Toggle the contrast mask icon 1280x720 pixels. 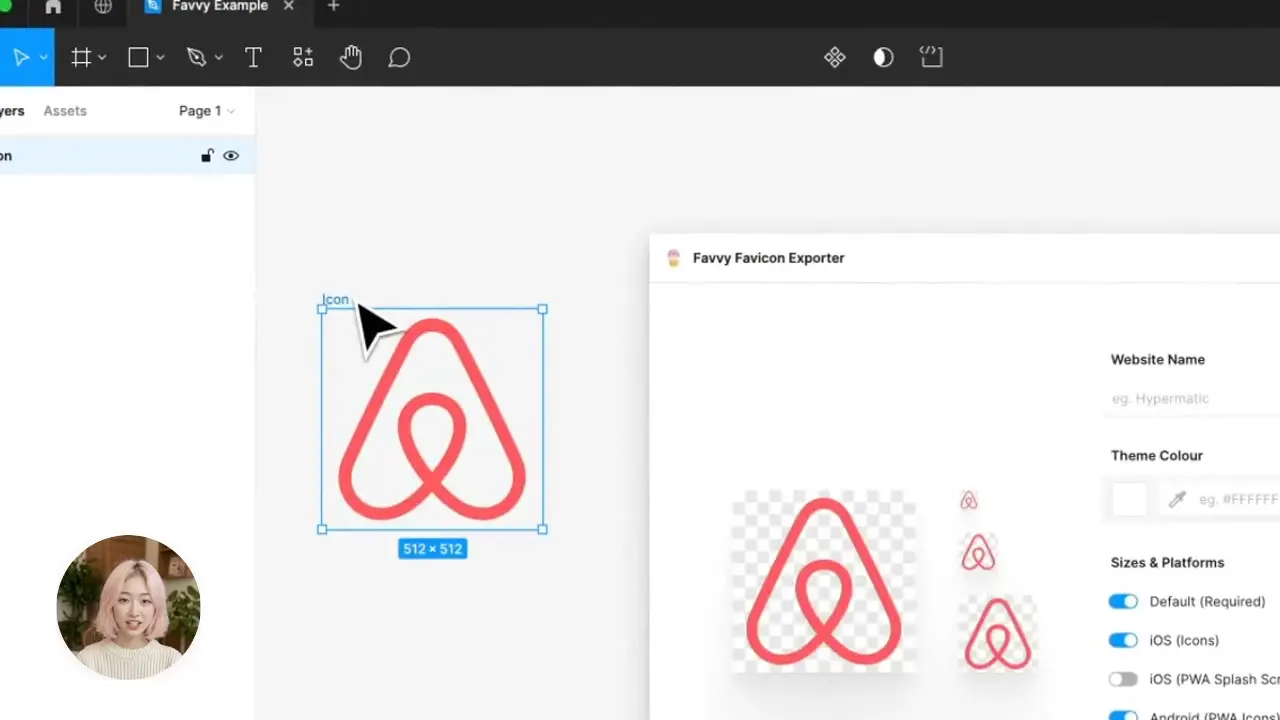pos(883,58)
